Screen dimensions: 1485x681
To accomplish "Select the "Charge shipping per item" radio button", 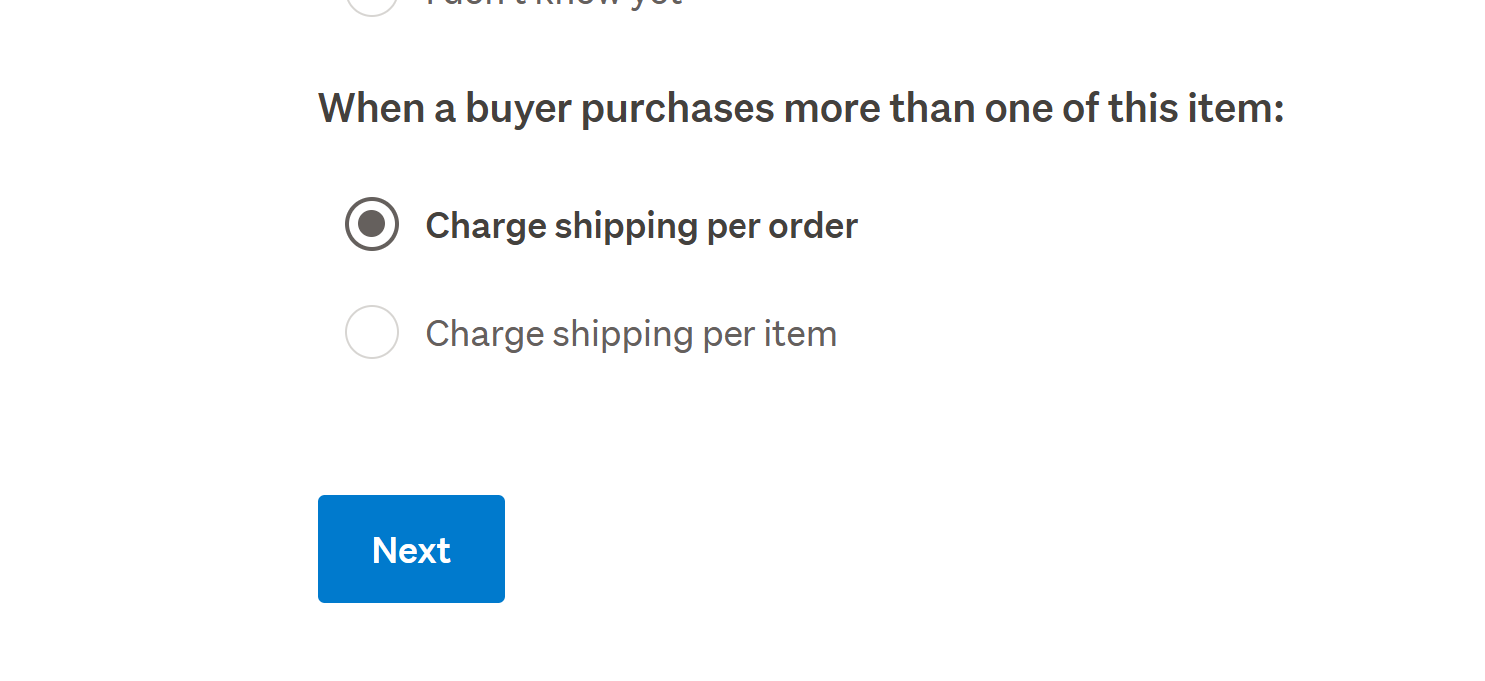I will coord(372,332).
